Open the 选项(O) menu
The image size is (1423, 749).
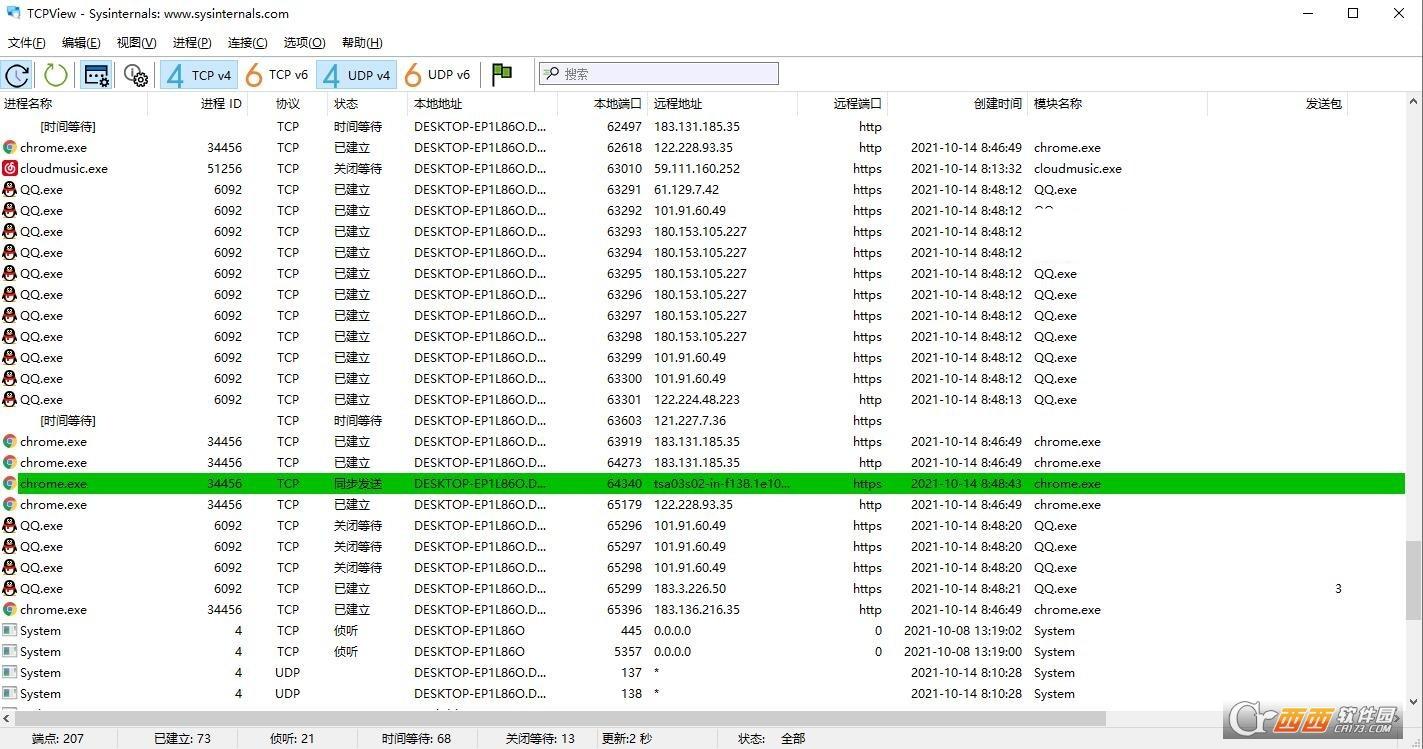[304, 42]
